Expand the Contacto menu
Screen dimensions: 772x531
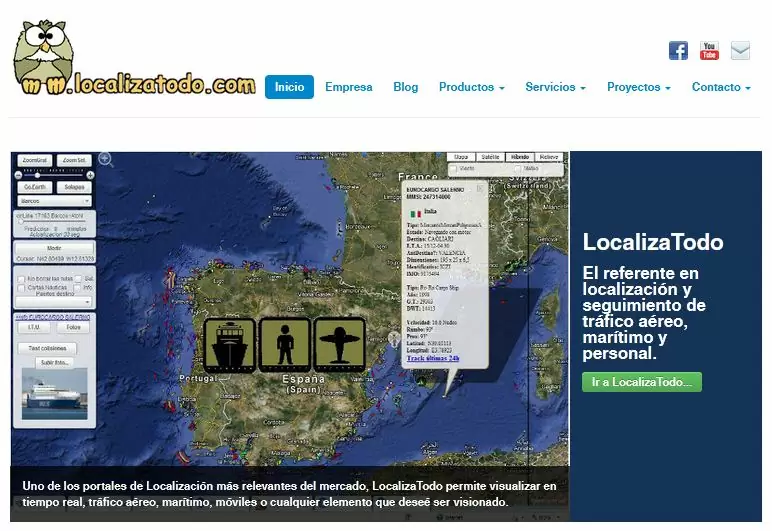(721, 87)
